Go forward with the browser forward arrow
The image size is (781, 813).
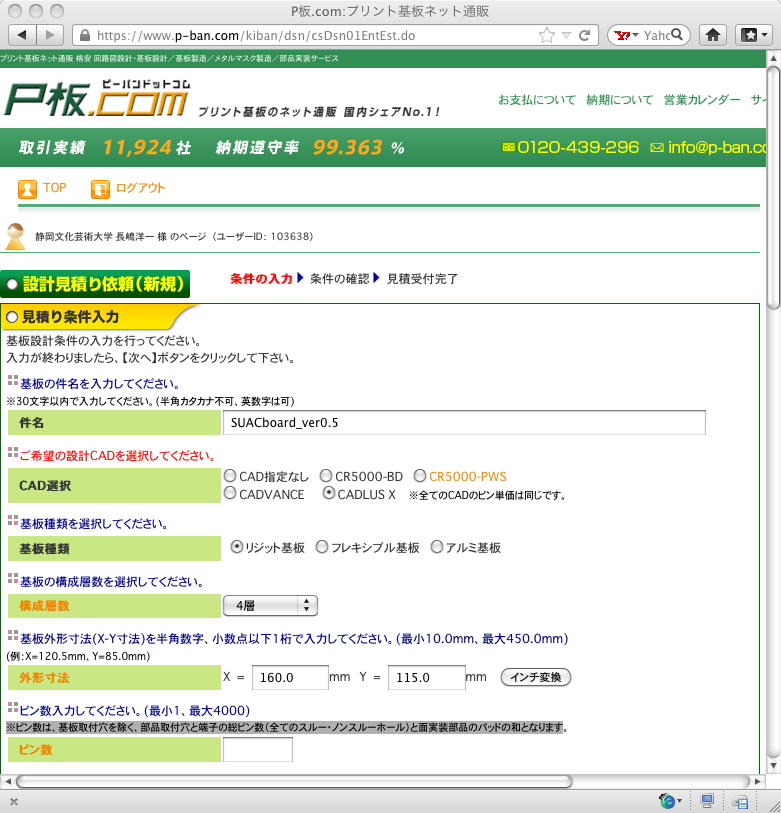[50, 35]
